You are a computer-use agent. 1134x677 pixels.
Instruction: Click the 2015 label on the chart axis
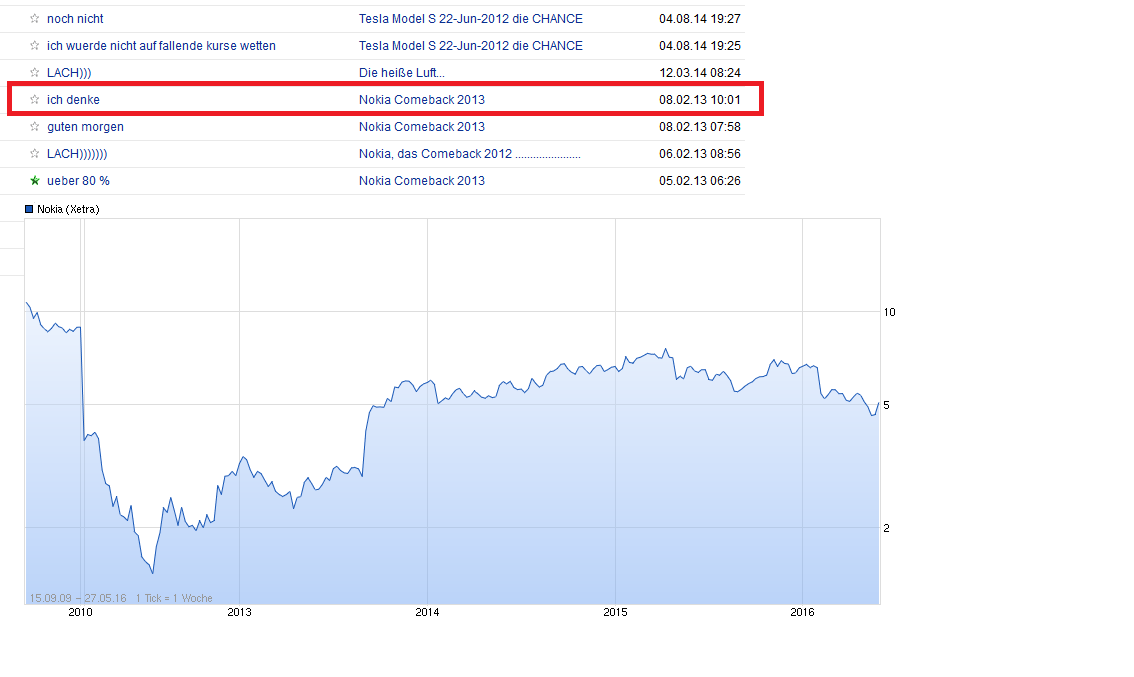(x=615, y=612)
